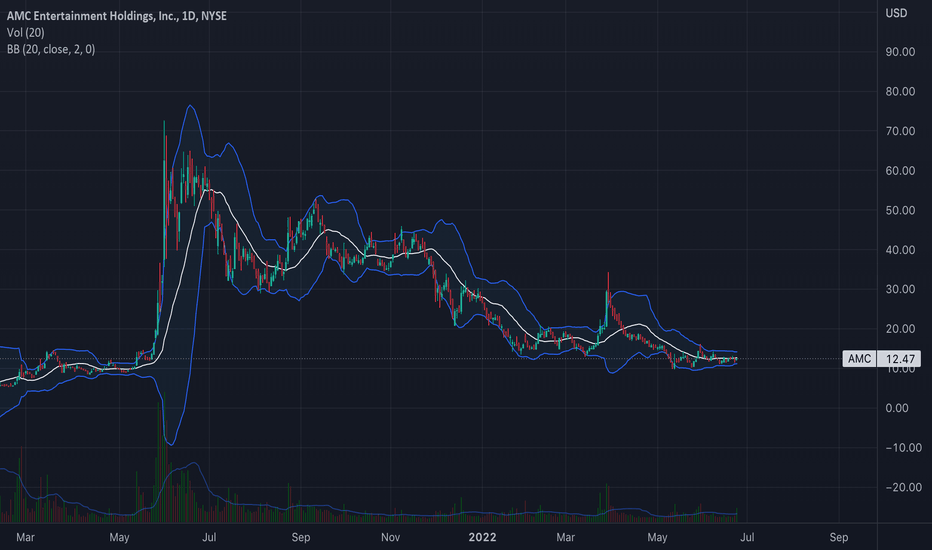The image size is (932, 550).
Task: Click the 2022 year label on time axis
Action: pyautogui.click(x=481, y=538)
